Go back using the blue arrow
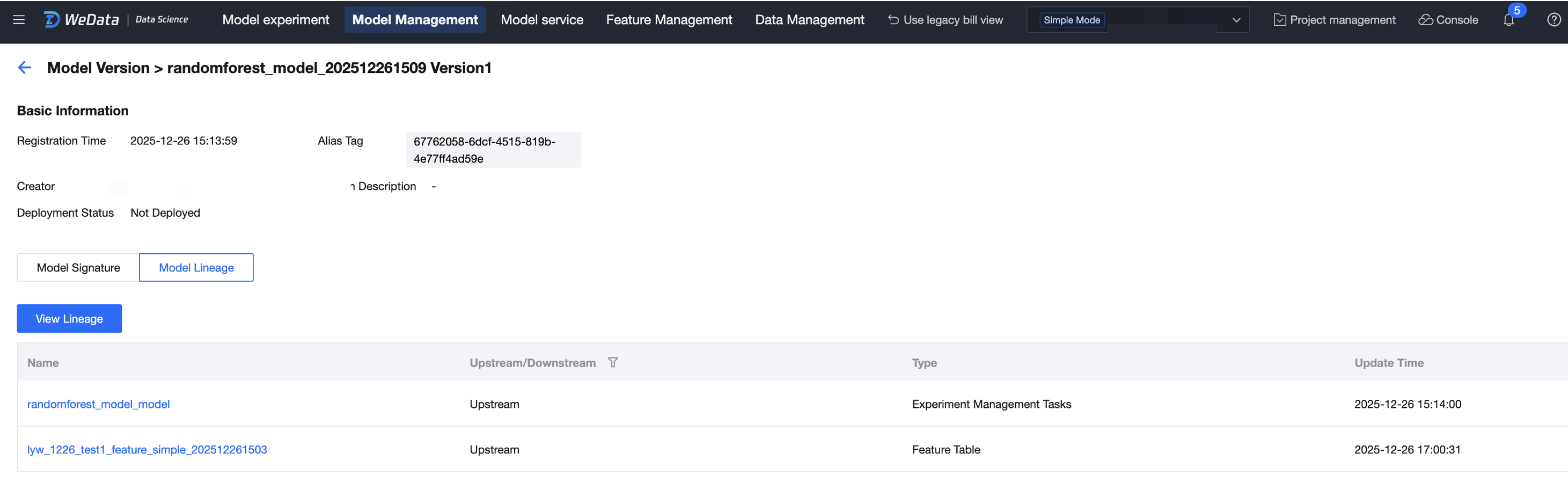 tap(24, 68)
